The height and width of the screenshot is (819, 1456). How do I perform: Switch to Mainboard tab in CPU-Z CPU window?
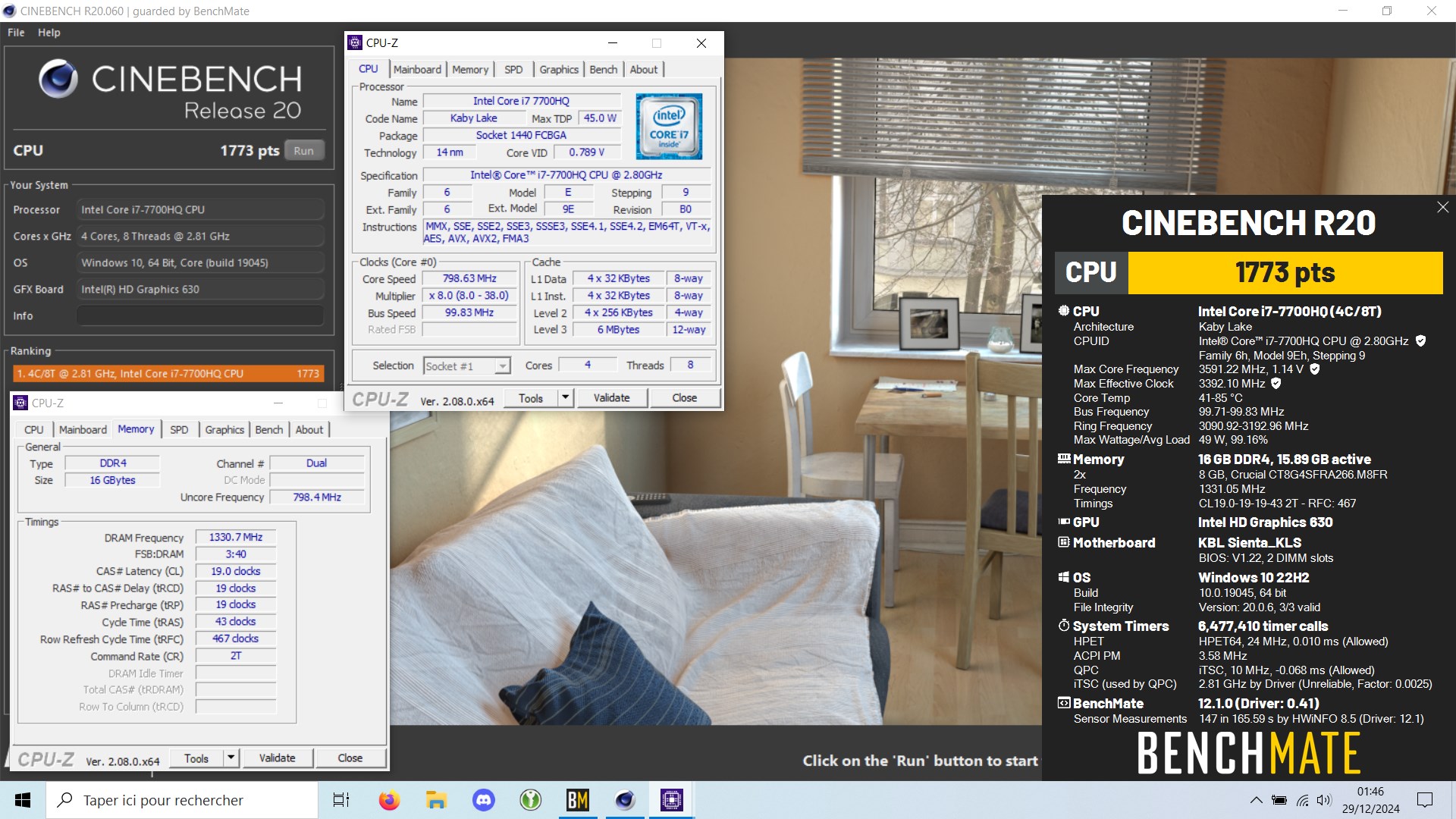[x=417, y=69]
